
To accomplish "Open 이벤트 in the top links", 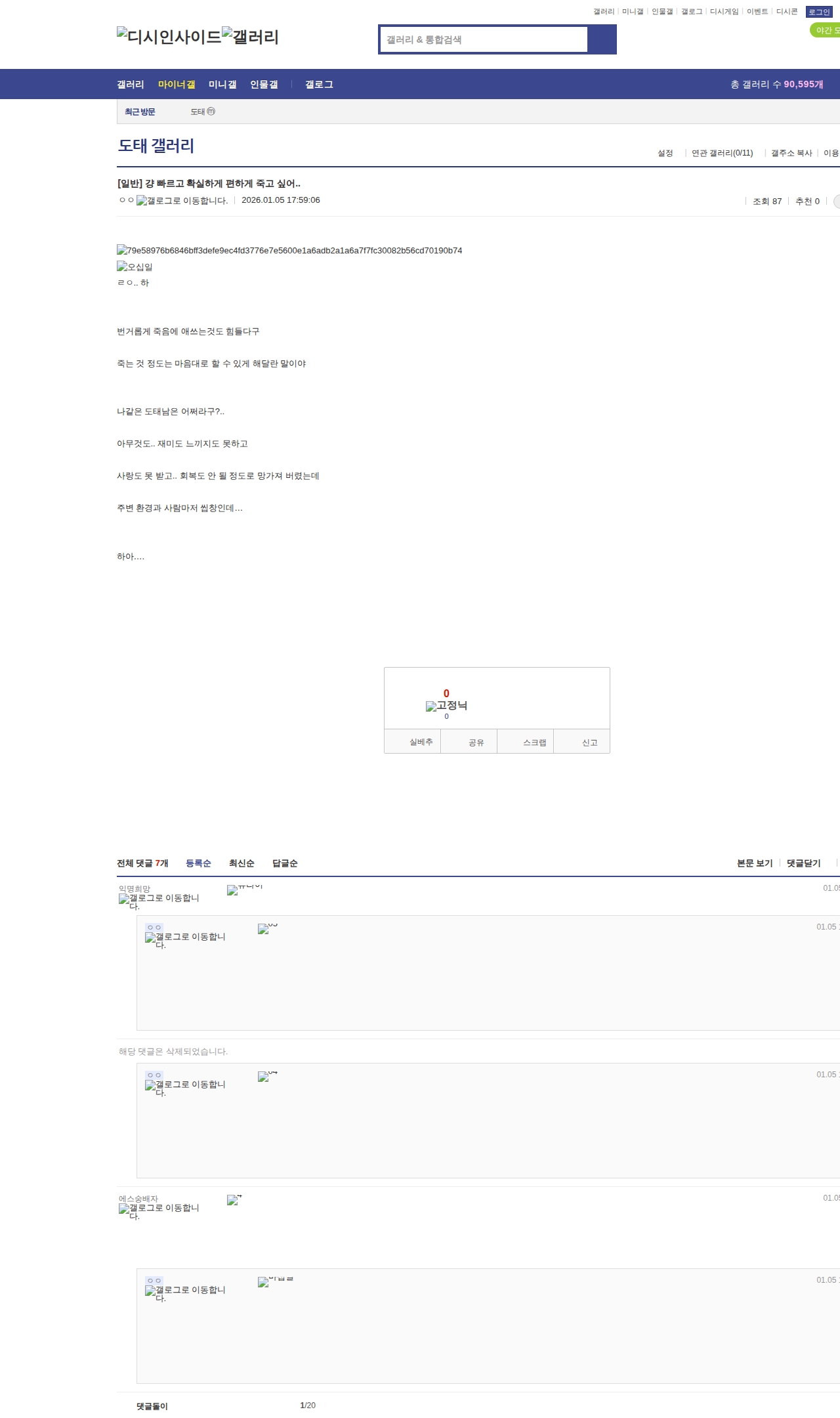I will coord(757,12).
